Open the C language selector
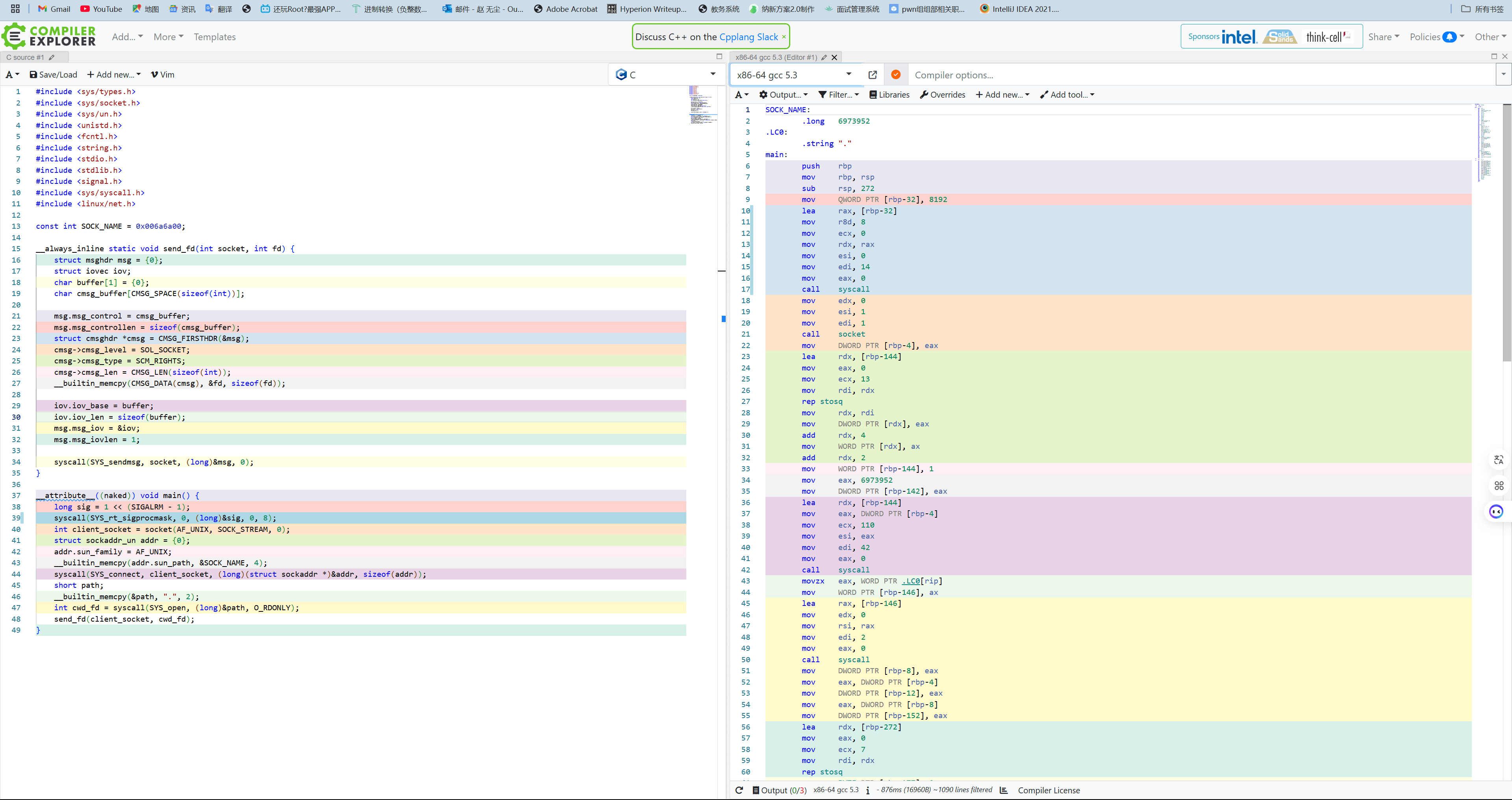Image resolution: width=1512 pixels, height=800 pixels. click(665, 74)
